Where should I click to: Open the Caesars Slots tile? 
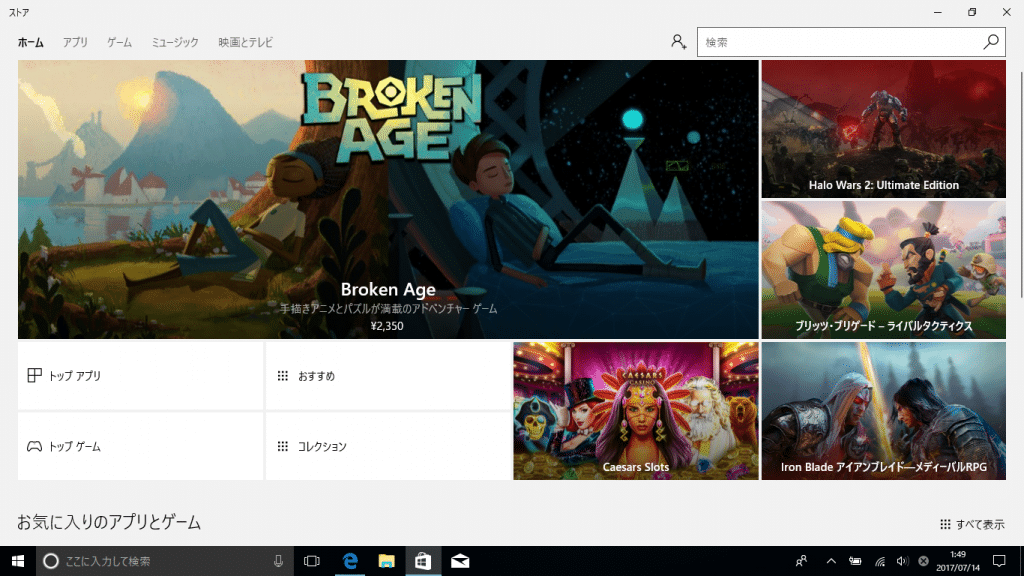click(x=635, y=411)
